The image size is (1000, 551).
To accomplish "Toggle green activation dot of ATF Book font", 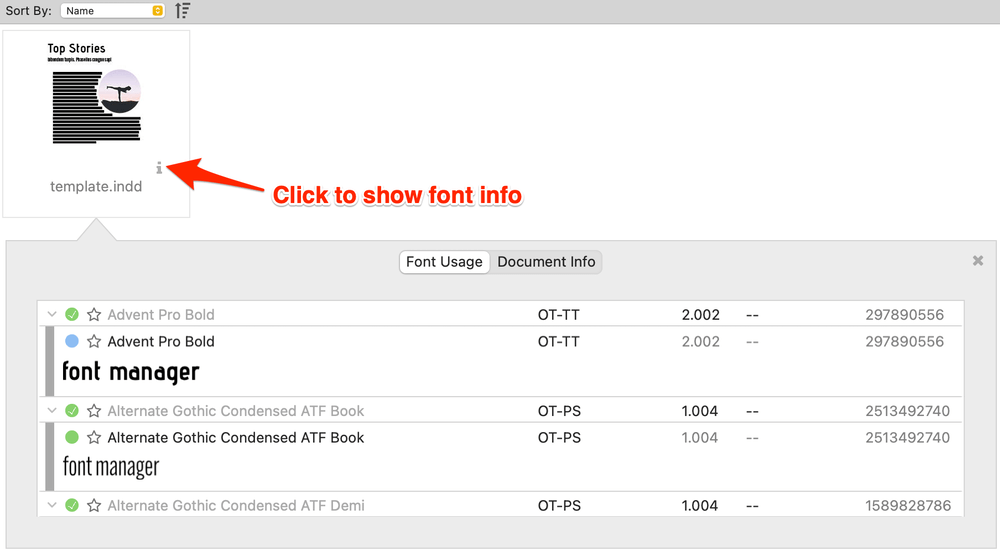I will tap(72, 437).
